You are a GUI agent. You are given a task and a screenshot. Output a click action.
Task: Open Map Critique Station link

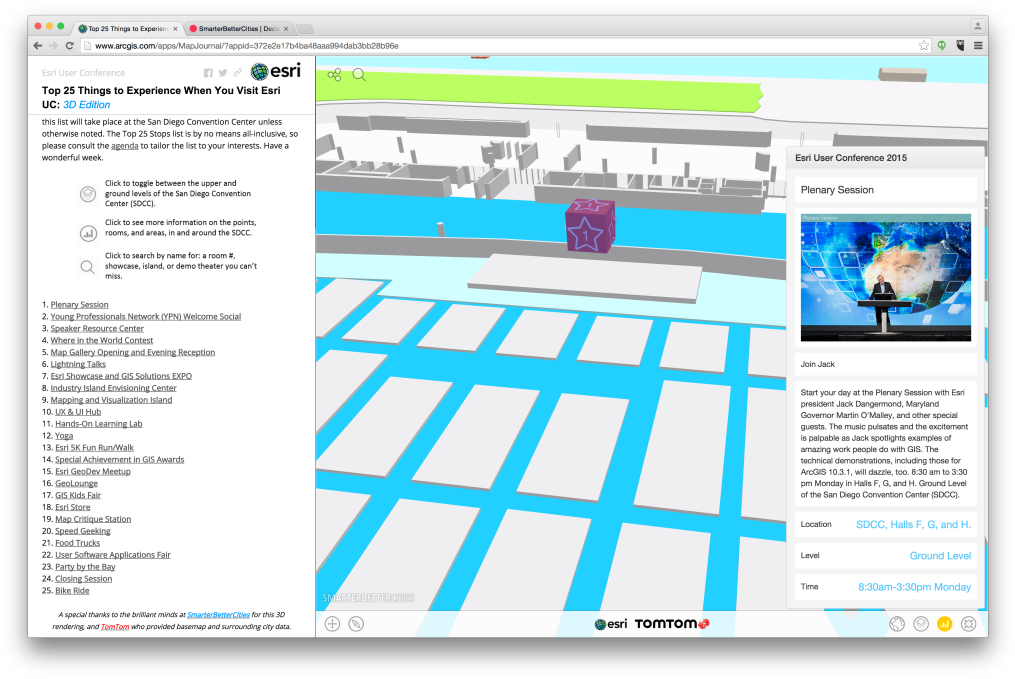point(93,519)
